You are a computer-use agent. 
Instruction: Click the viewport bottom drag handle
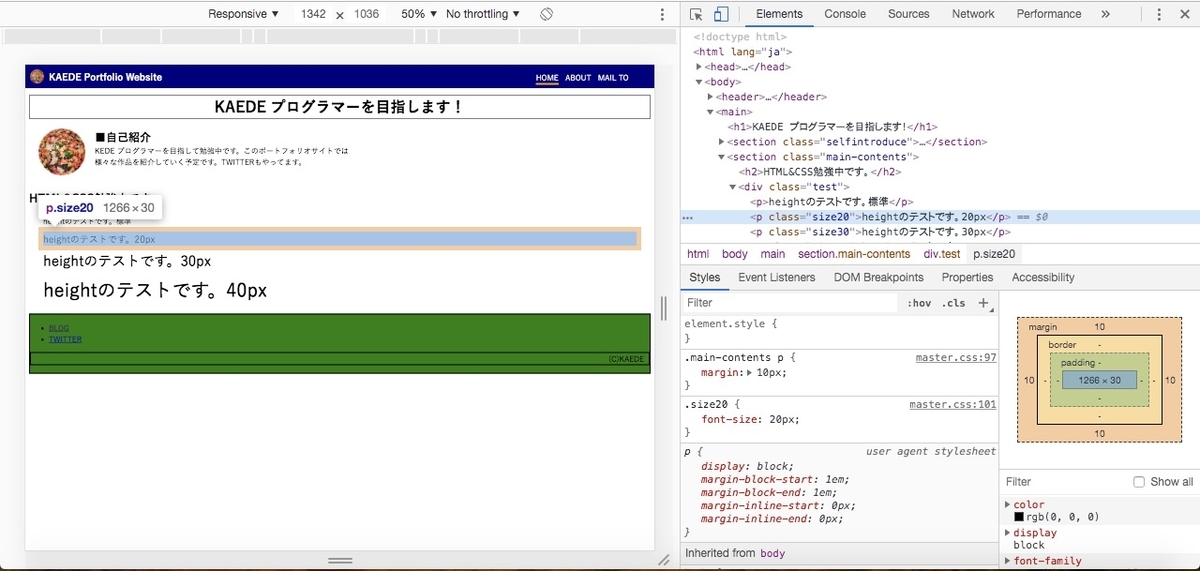[x=340, y=560]
